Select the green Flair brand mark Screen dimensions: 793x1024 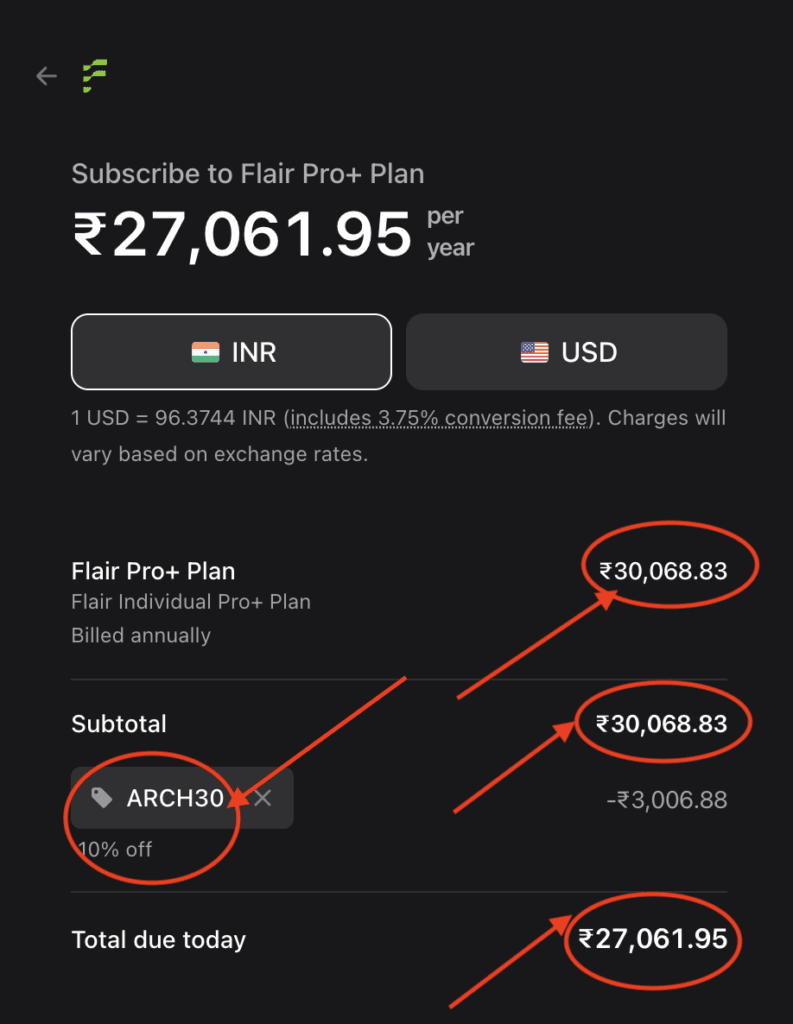pyautogui.click(x=95, y=76)
